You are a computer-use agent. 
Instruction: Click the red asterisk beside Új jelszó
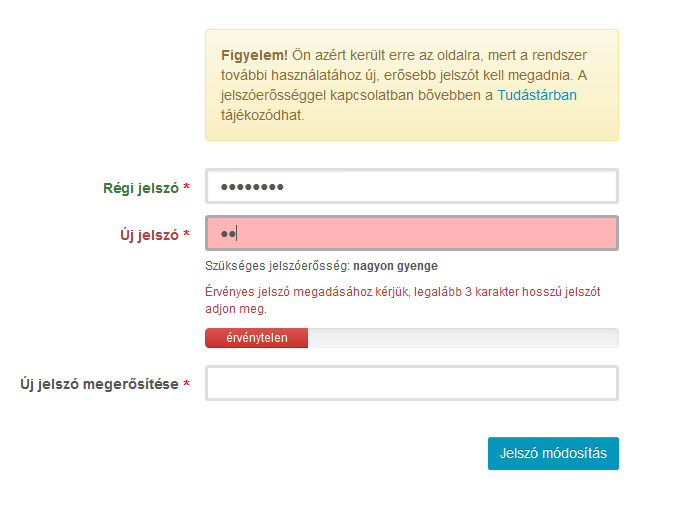(x=186, y=236)
